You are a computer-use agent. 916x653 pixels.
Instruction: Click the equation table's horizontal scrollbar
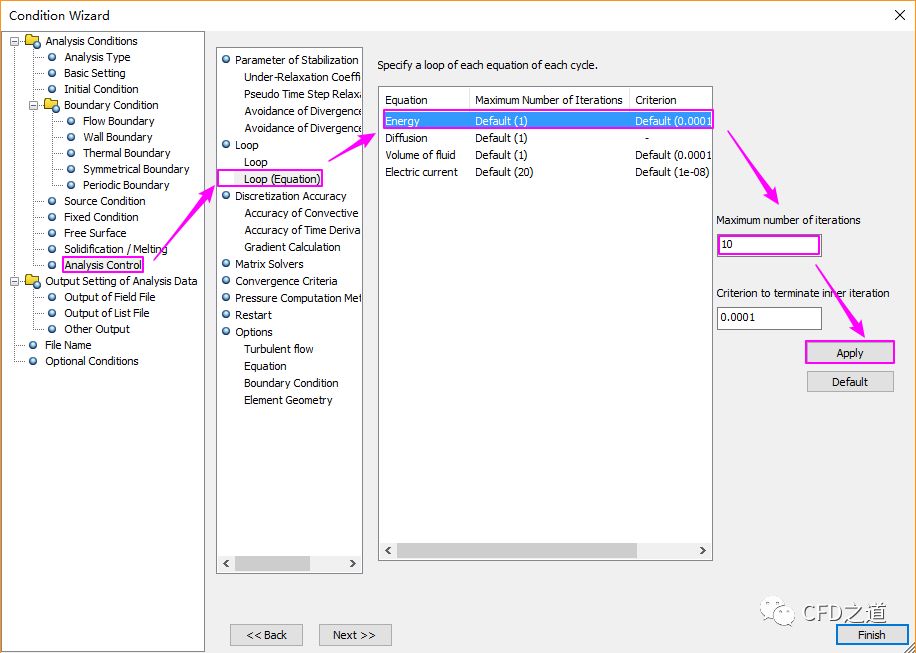[x=516, y=551]
